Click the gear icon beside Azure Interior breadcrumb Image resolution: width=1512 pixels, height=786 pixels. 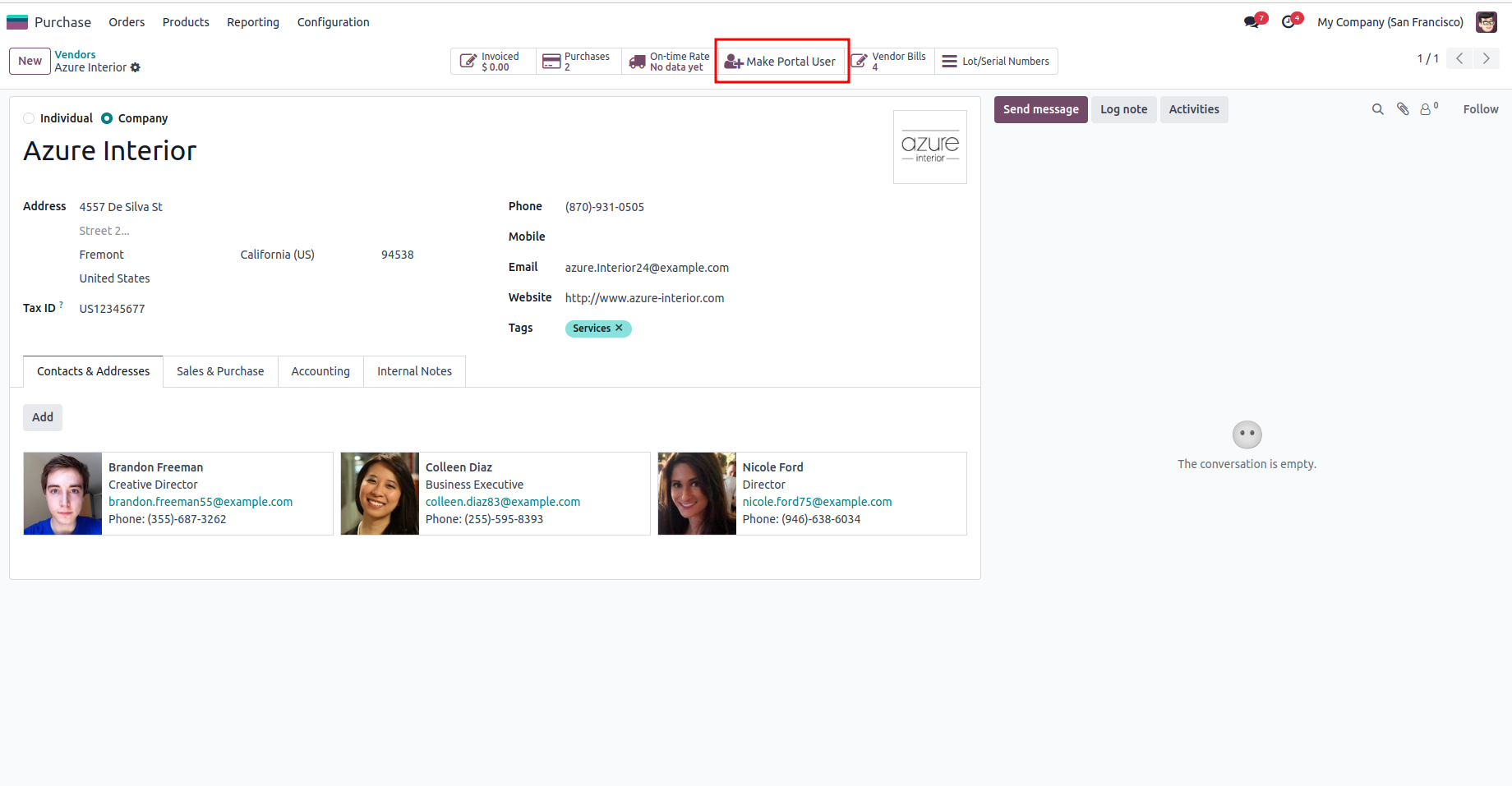[x=136, y=68]
